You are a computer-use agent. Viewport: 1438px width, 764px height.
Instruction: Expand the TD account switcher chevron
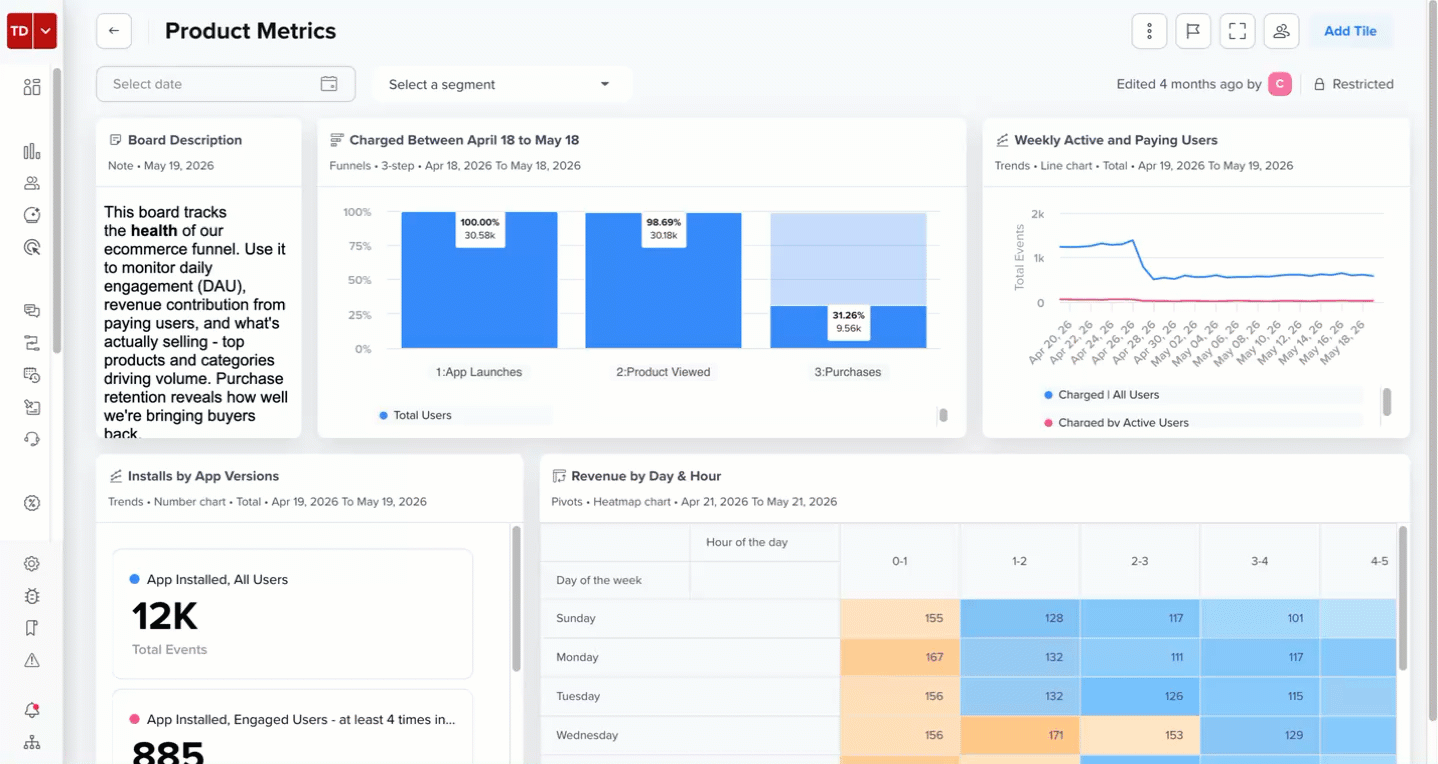tap(46, 31)
